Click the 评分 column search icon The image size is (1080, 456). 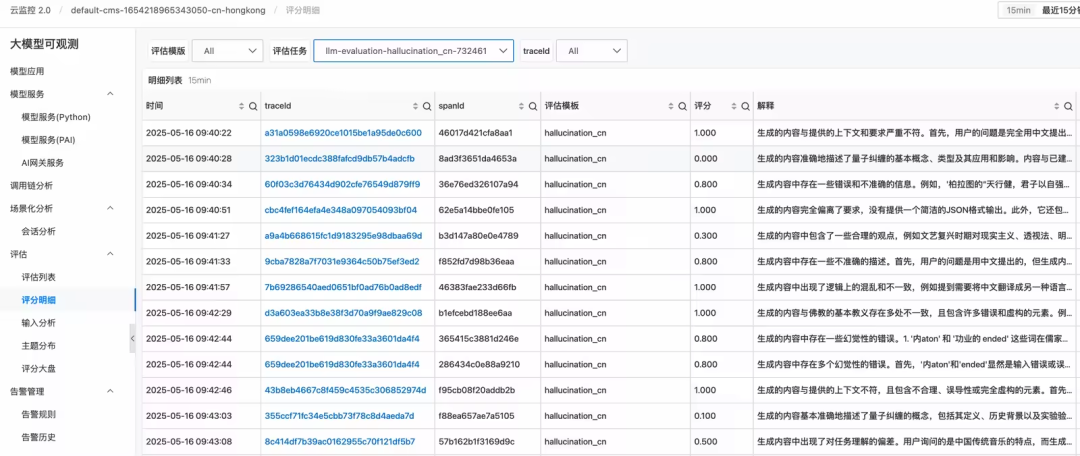743,106
